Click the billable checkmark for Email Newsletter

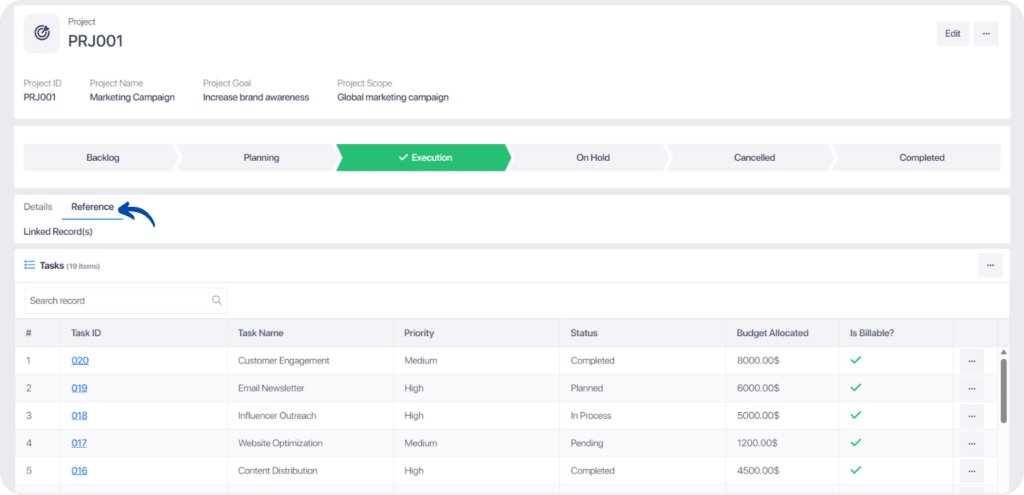[x=856, y=387]
